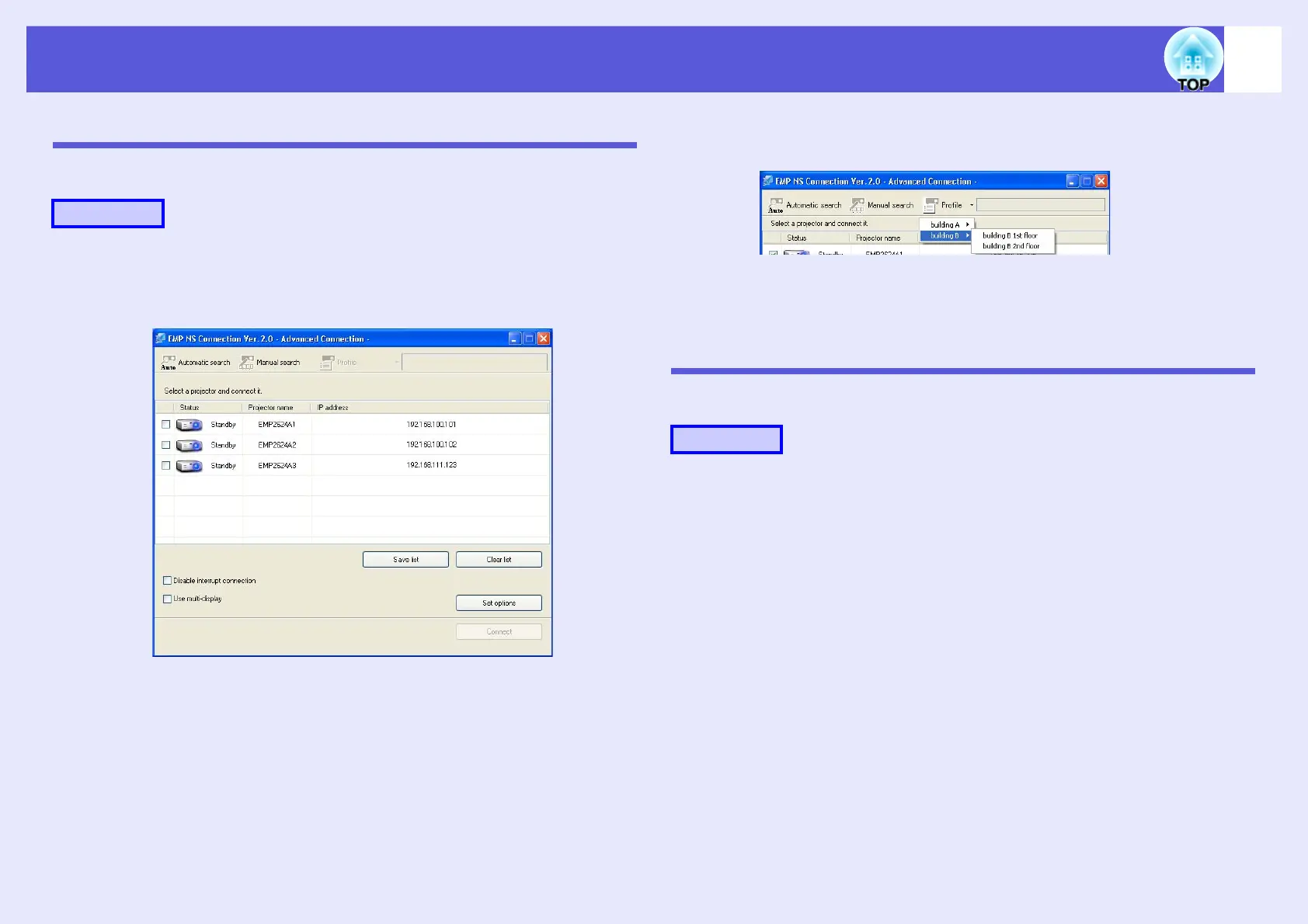This screenshot has height=924, width=1308.
Task: Select IP address 192.168.100.102
Action: [x=431, y=445]
